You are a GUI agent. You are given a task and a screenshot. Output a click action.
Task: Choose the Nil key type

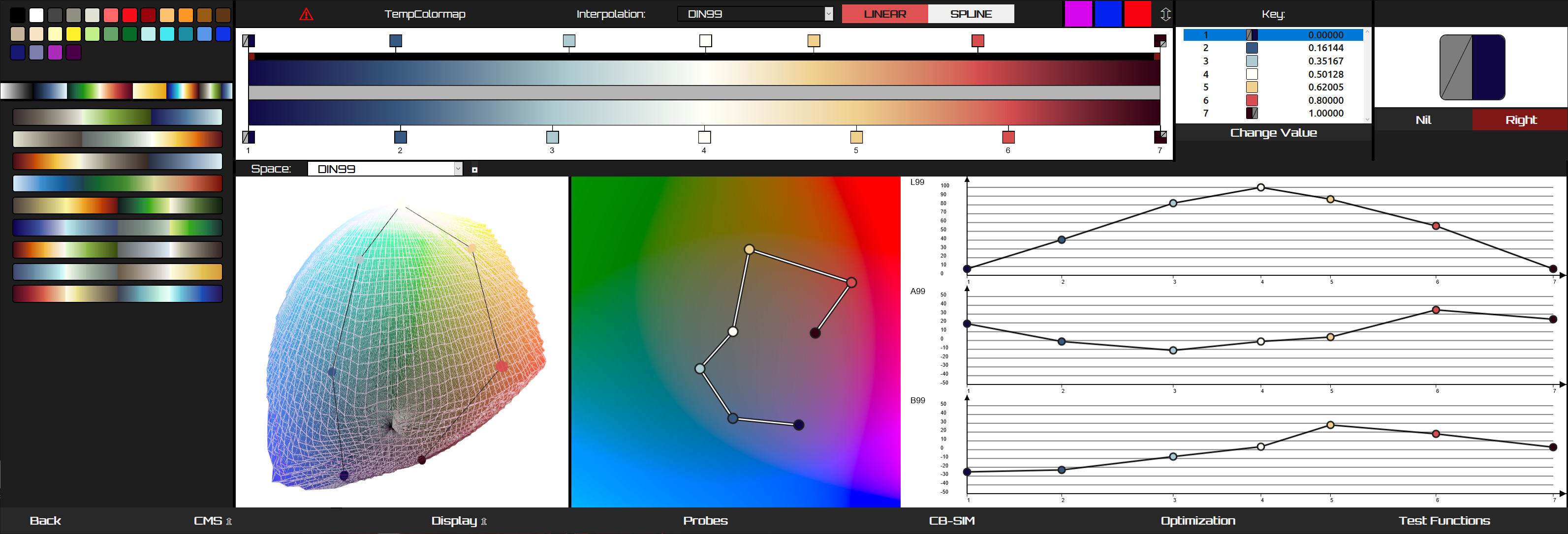[x=1423, y=120]
